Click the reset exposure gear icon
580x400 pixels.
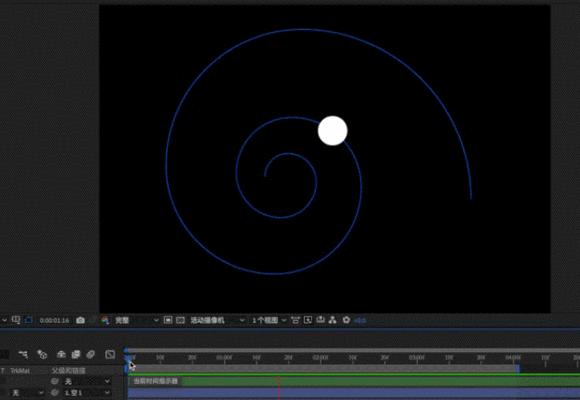[346, 320]
